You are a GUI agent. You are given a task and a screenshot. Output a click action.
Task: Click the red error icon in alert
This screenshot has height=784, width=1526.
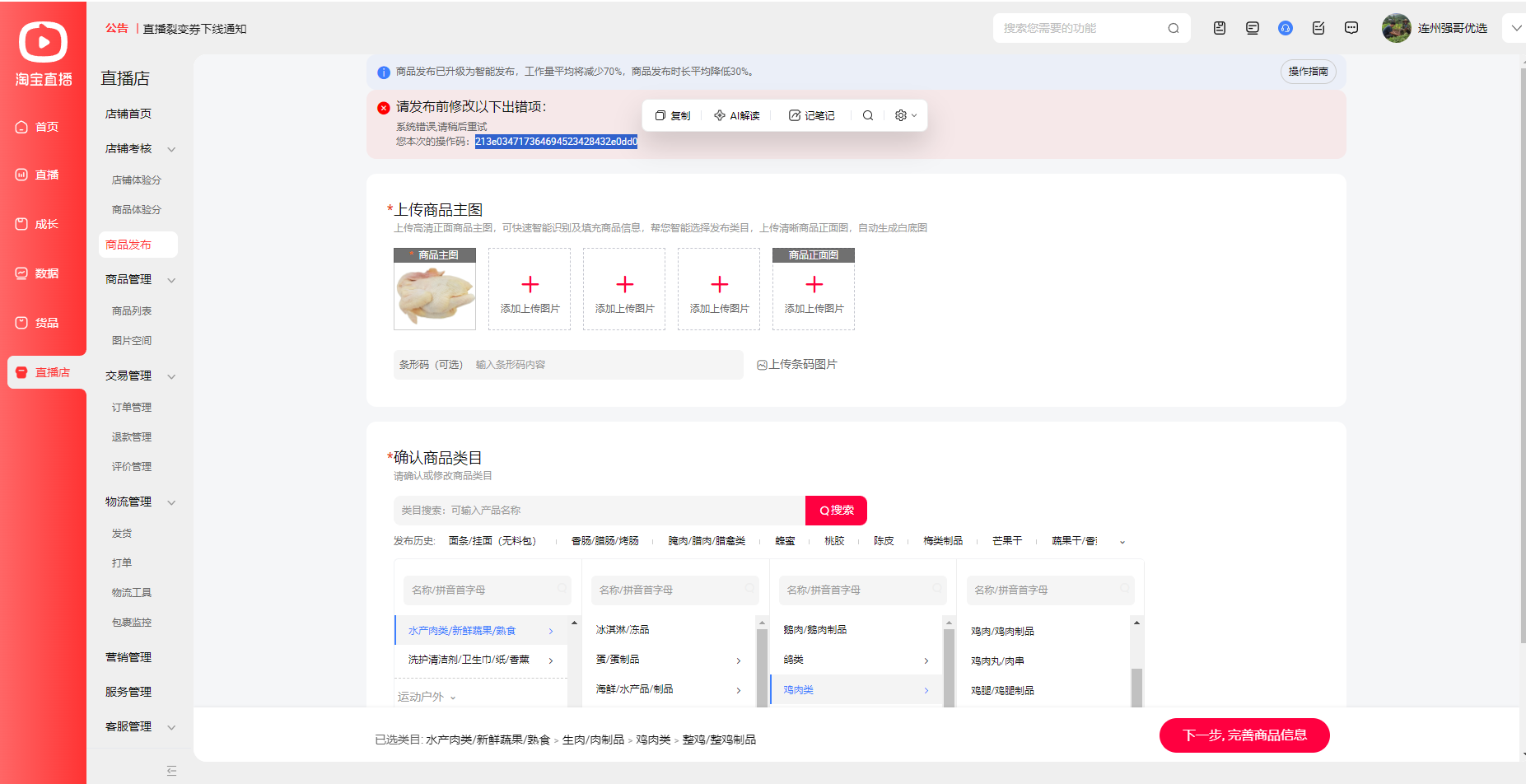click(x=384, y=108)
